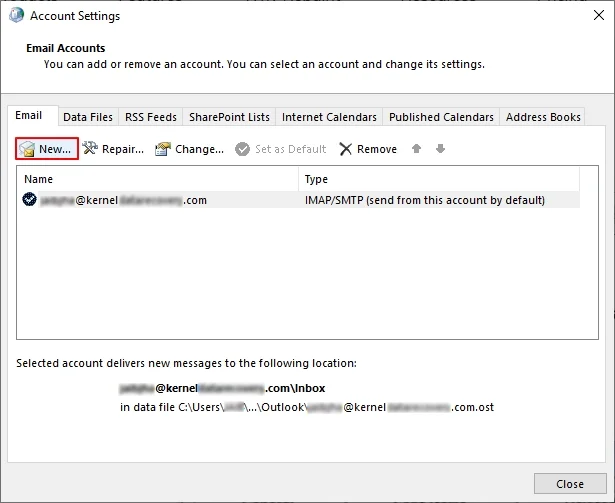Image resolution: width=615 pixels, height=503 pixels.
Task: Click the bold .com\Inbox delivery location text
Action: pos(222,388)
